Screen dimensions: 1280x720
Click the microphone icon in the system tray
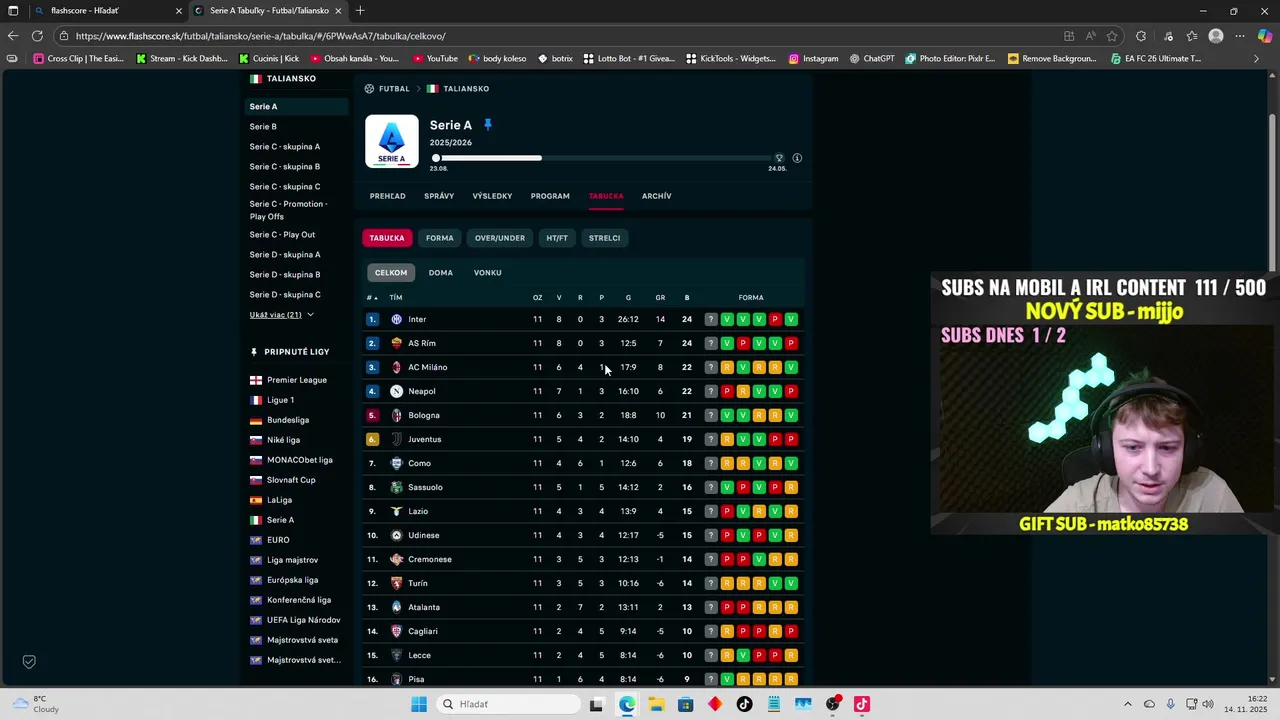[1170, 704]
